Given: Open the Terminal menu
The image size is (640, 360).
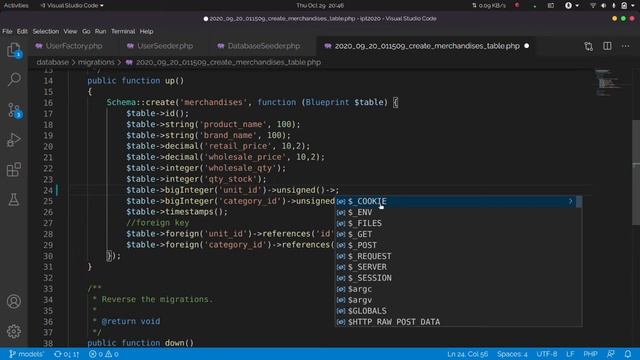Looking at the screenshot, I should pyautogui.click(x=123, y=31).
